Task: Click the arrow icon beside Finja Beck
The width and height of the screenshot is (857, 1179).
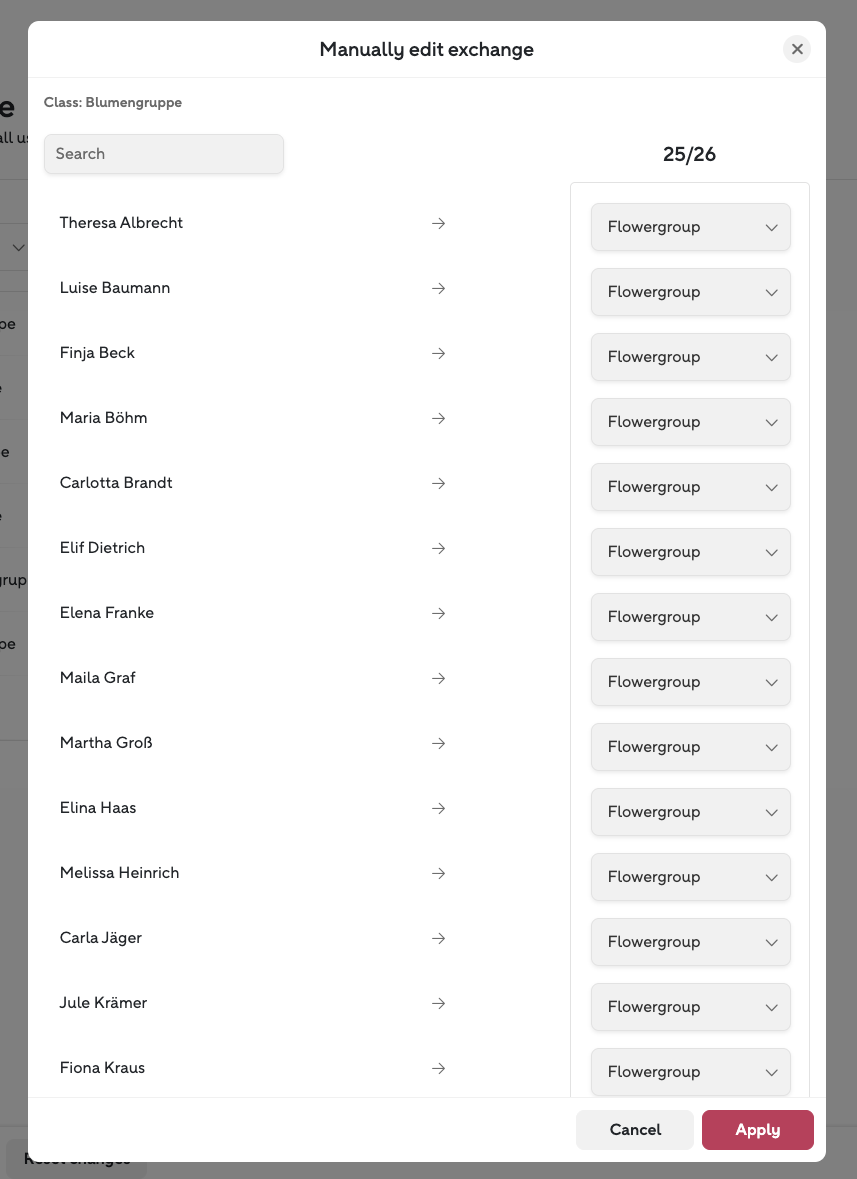Action: pos(438,353)
